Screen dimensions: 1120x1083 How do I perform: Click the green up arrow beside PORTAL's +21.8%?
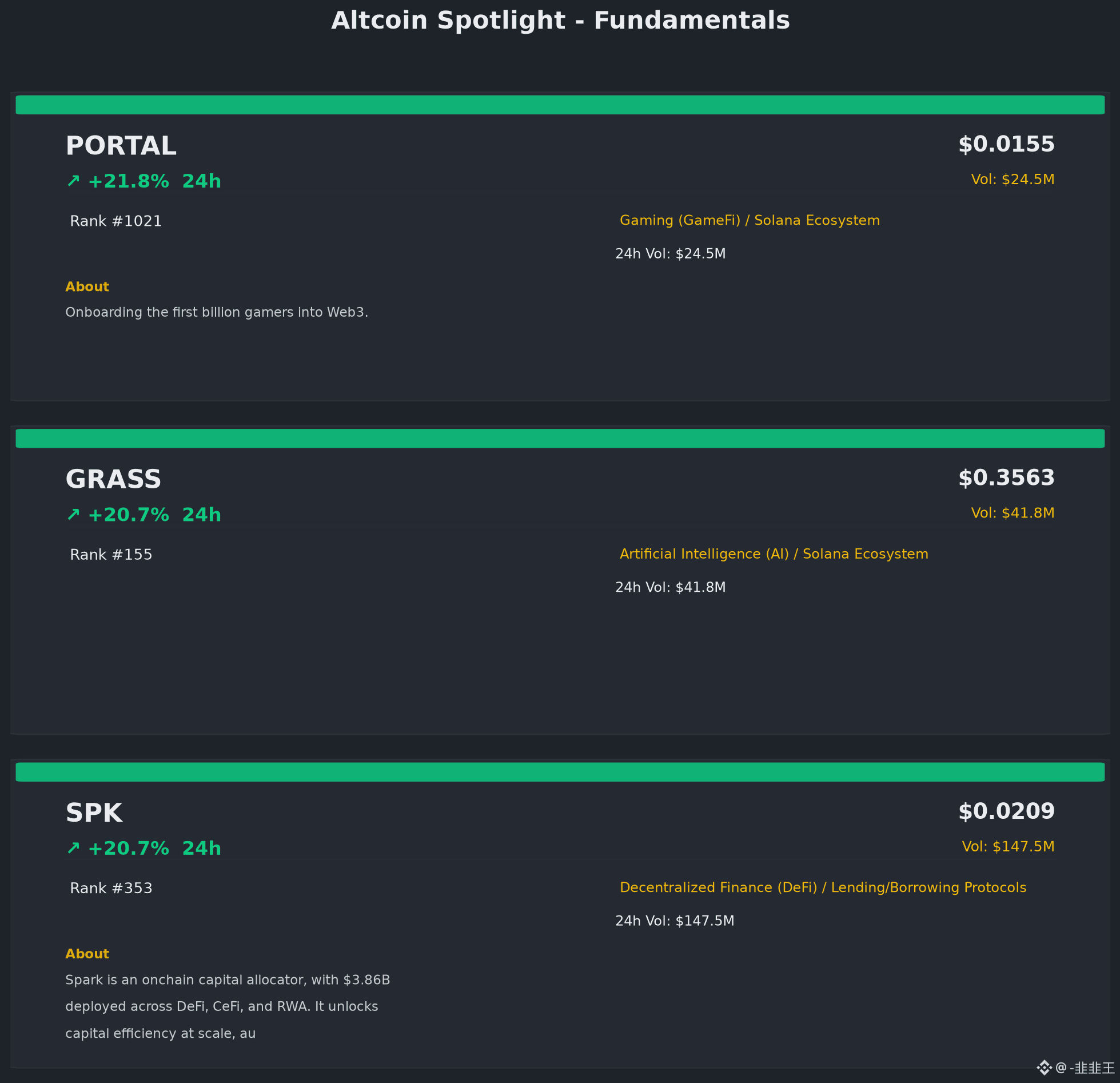click(73, 181)
